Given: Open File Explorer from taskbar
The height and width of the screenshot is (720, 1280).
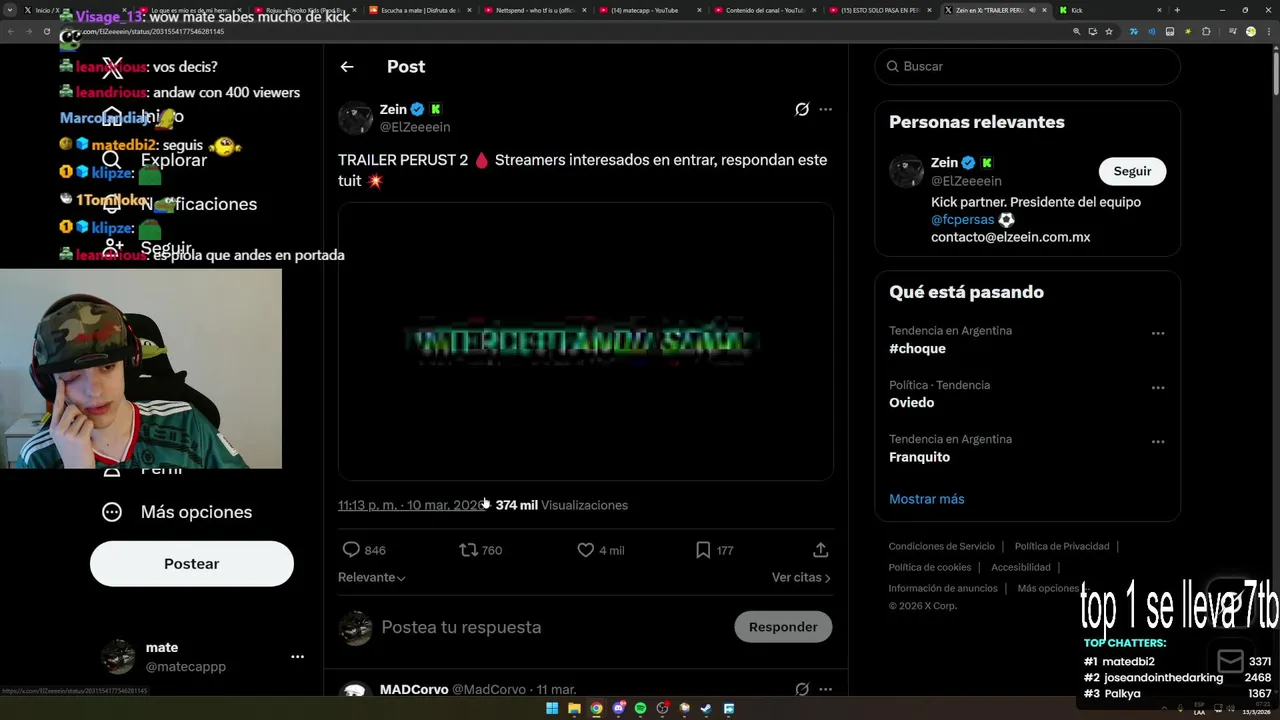Looking at the screenshot, I should (574, 709).
